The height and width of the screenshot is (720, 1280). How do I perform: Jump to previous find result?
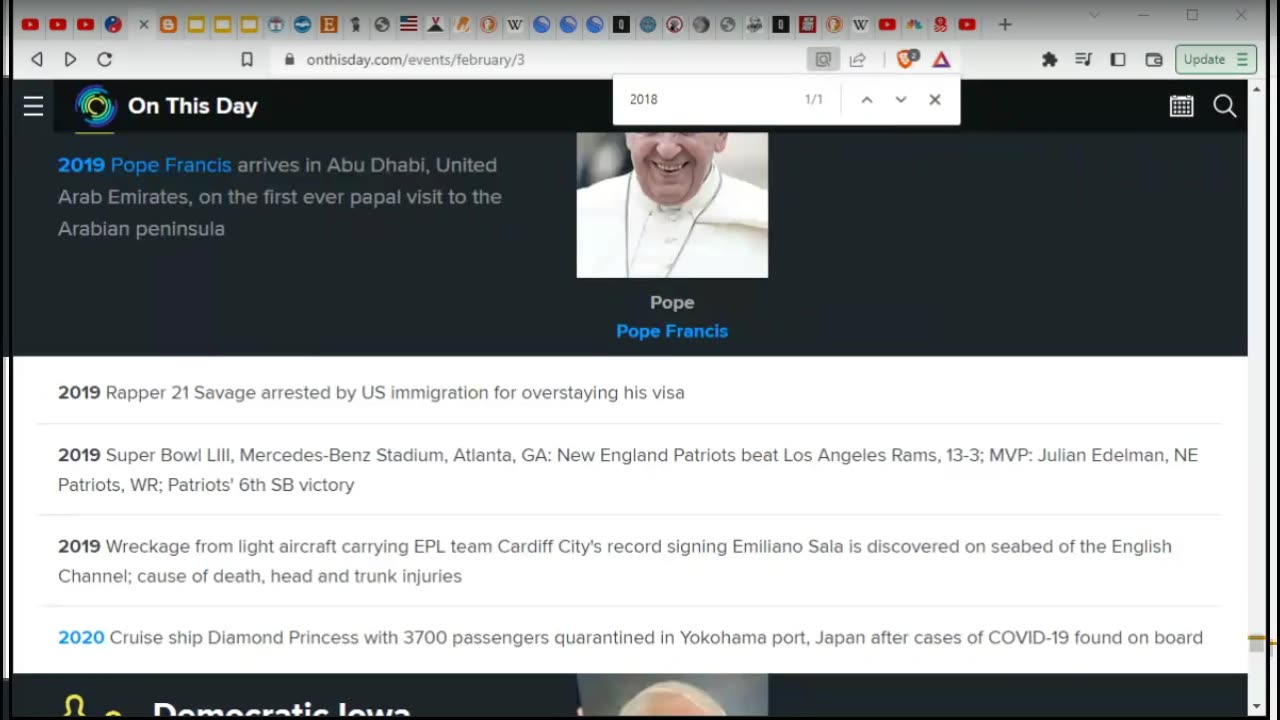867,99
